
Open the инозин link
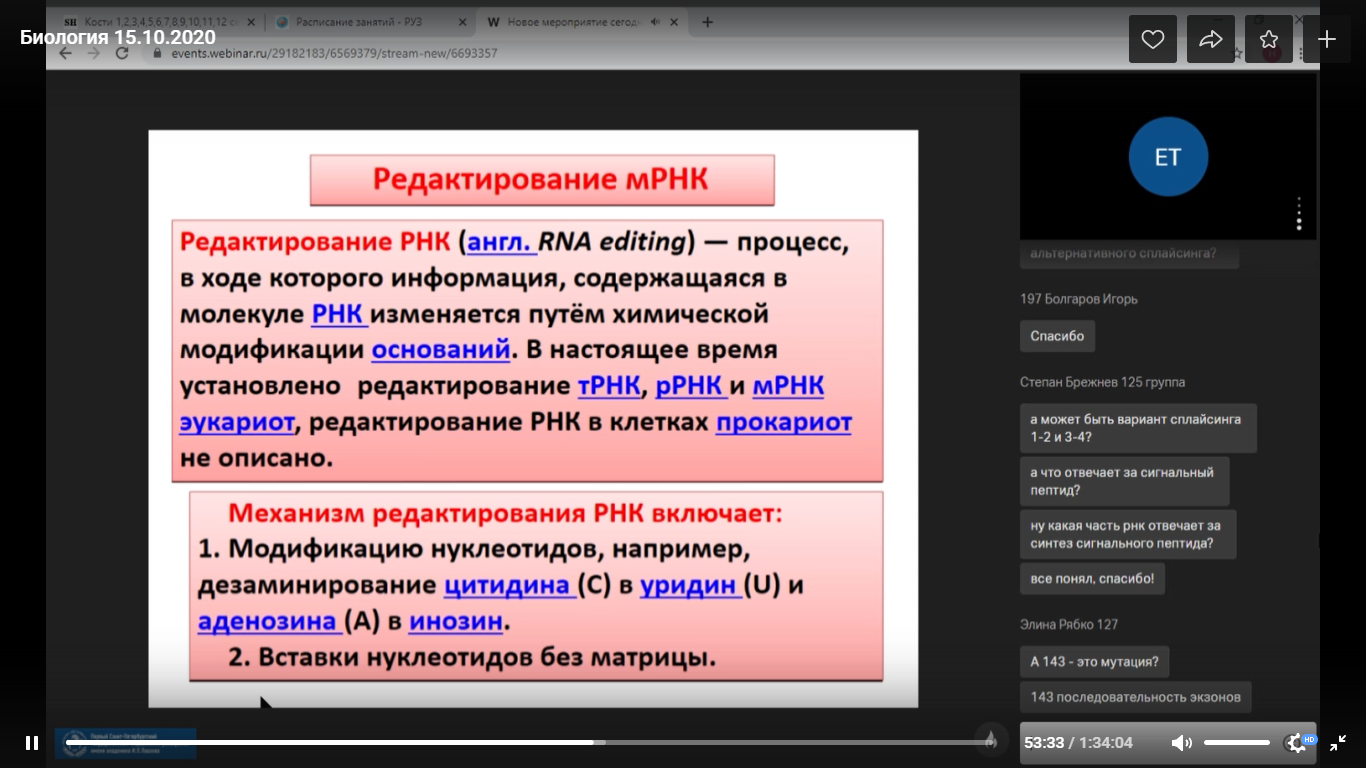pos(455,622)
